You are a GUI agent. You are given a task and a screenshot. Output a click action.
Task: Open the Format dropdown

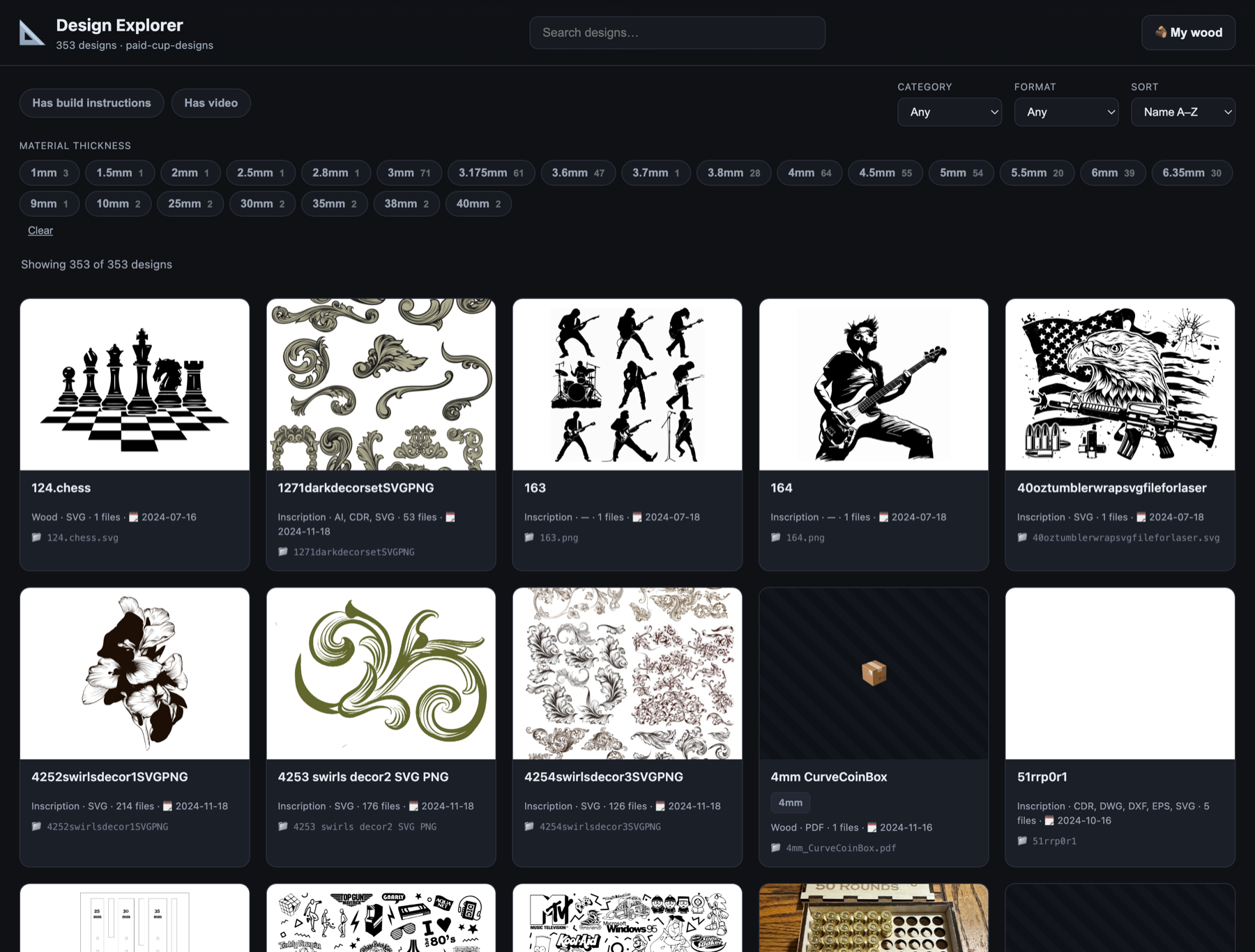pos(1066,112)
